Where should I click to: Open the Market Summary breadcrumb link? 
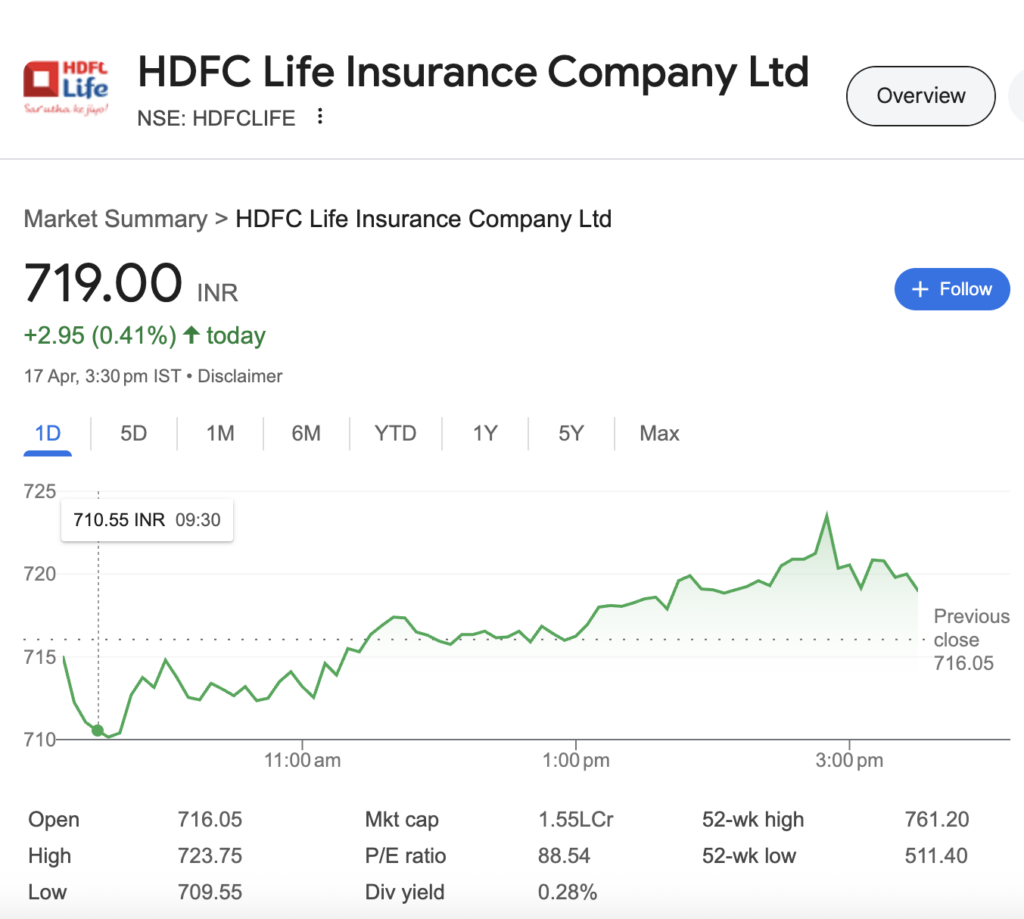pos(115,219)
